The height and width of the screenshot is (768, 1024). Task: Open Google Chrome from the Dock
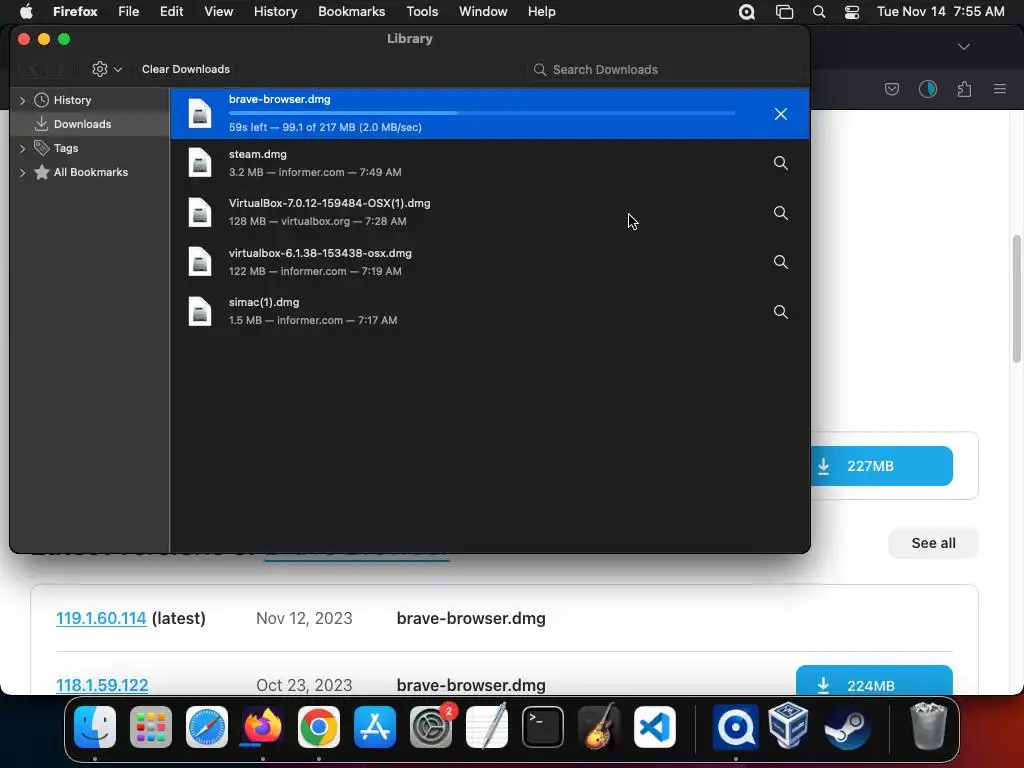coord(319,727)
